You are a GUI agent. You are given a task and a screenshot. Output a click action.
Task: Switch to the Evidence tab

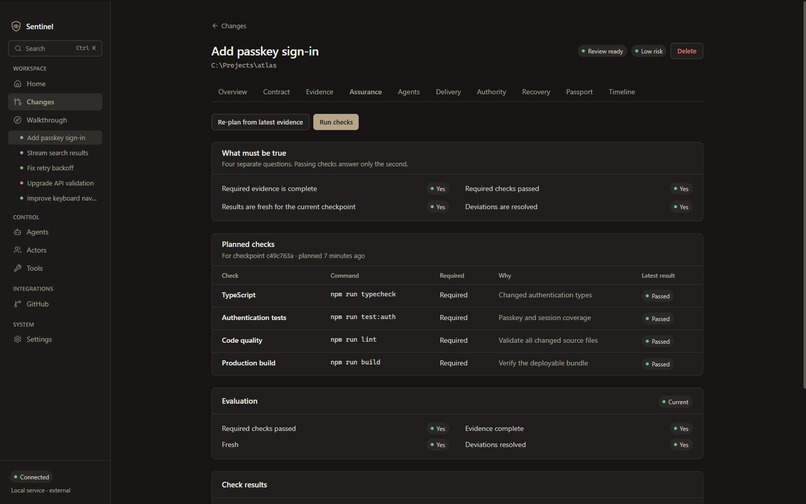pyautogui.click(x=319, y=92)
